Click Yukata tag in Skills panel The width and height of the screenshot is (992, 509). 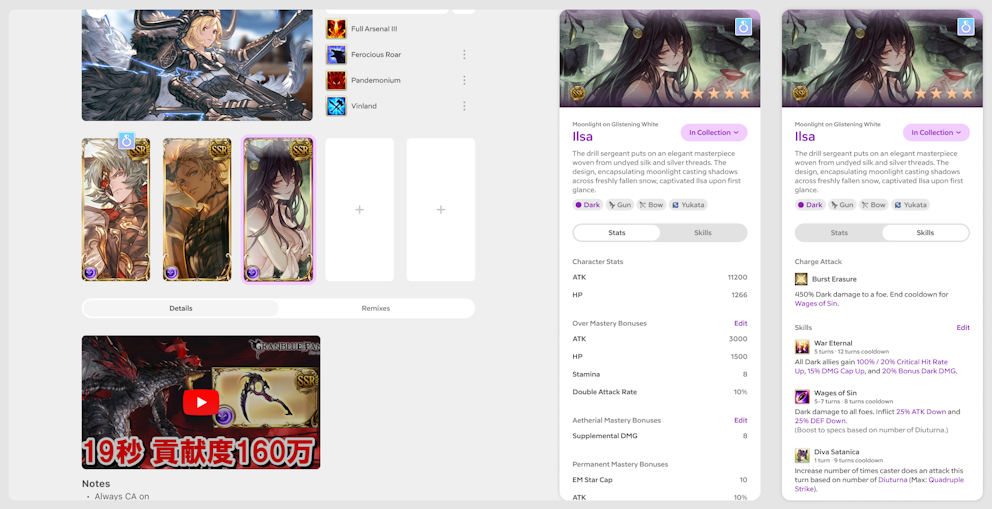pos(910,205)
